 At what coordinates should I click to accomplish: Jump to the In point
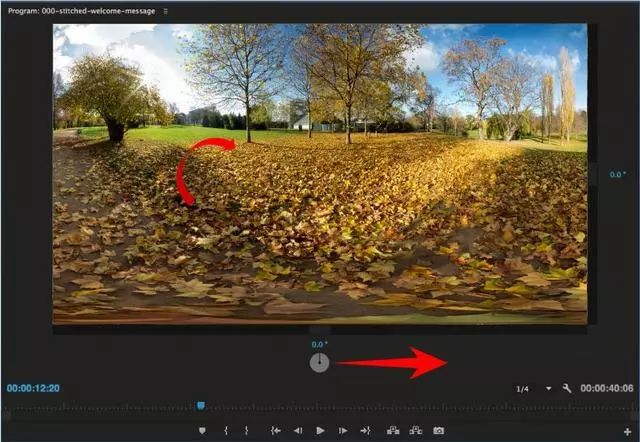(x=276, y=431)
